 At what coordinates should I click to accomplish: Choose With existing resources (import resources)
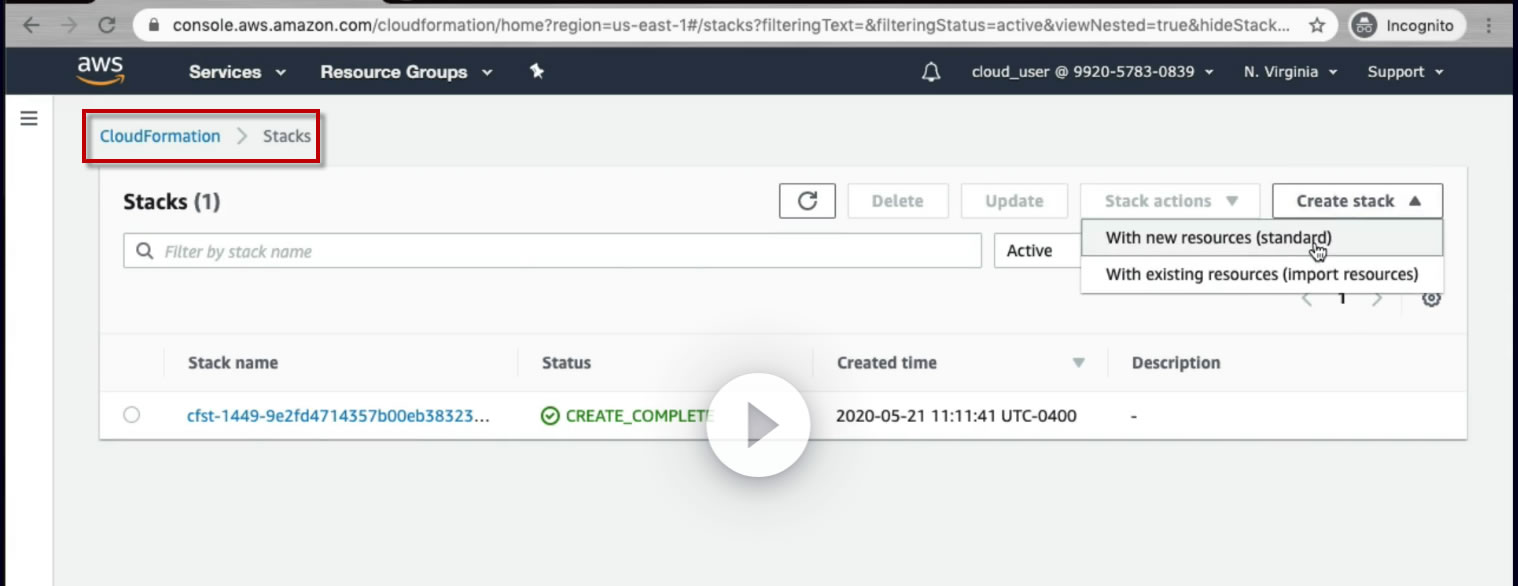[1262, 274]
